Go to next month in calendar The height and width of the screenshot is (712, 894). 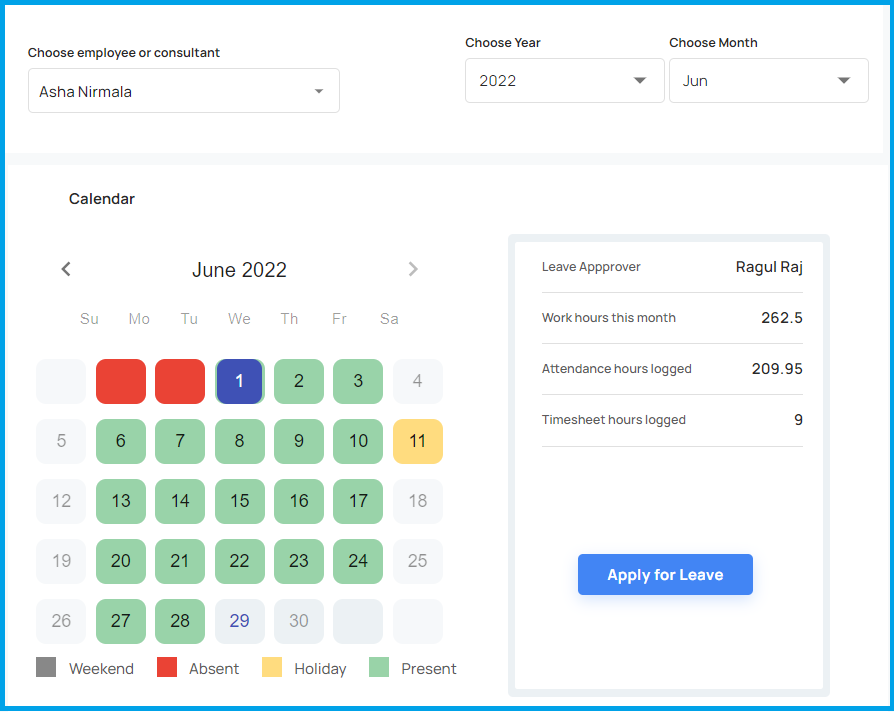(x=413, y=269)
